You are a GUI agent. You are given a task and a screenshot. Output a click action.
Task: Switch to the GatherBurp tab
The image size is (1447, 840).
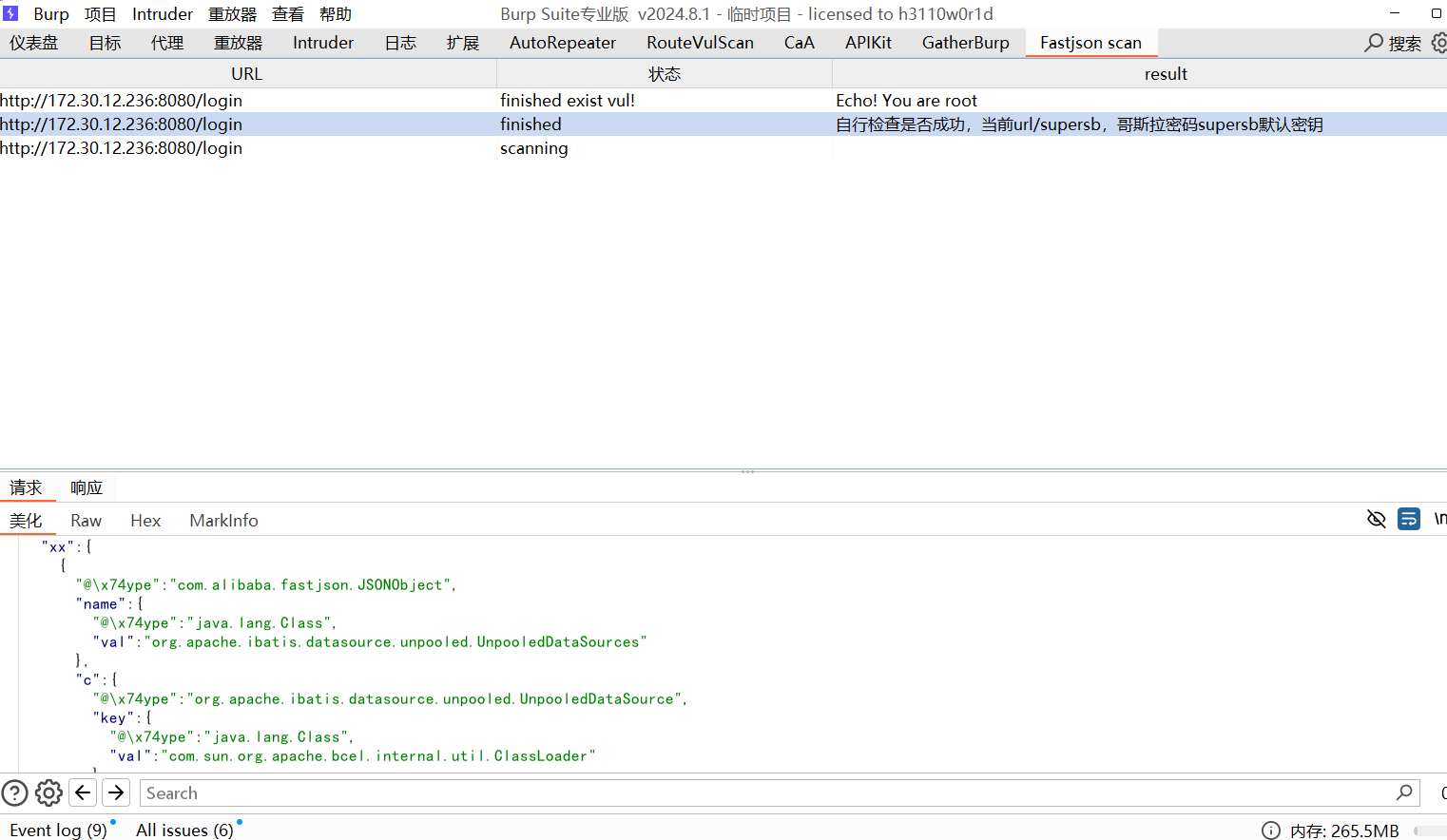pos(966,43)
